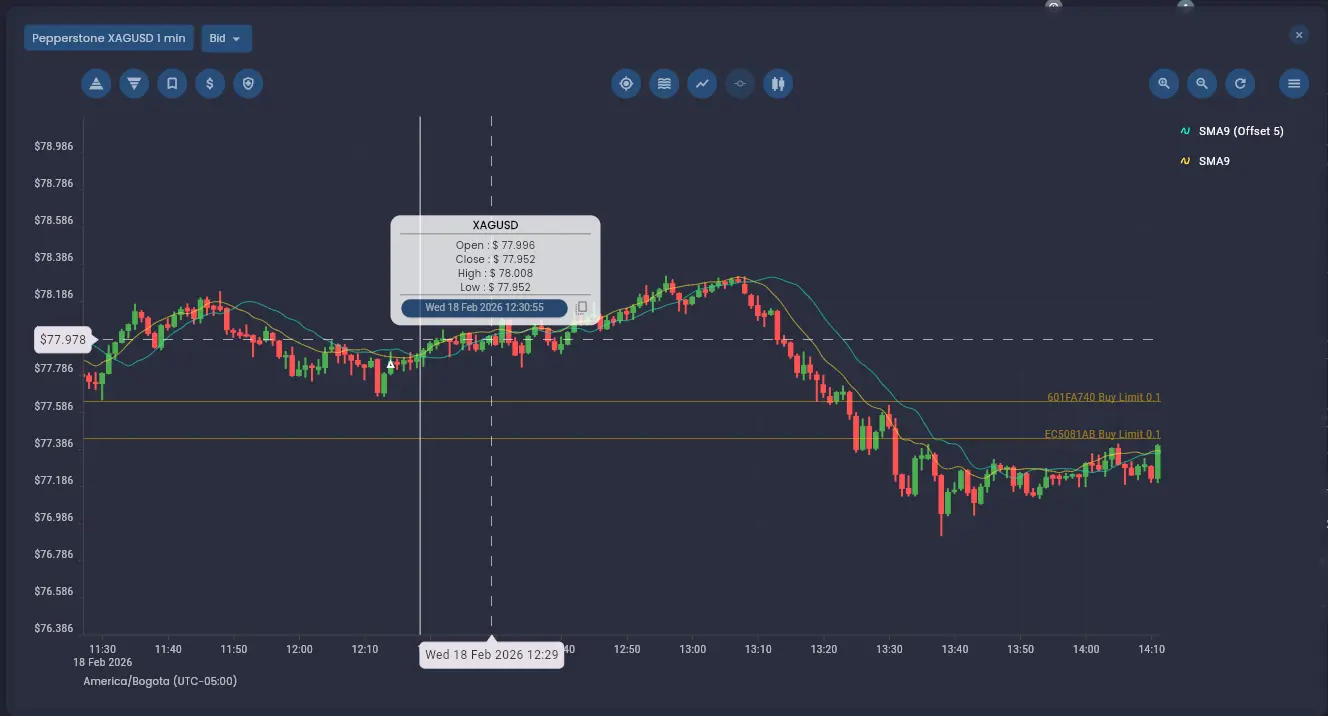This screenshot has width=1328, height=716.
Task: Zoom in on the chart
Action: click(x=1163, y=84)
